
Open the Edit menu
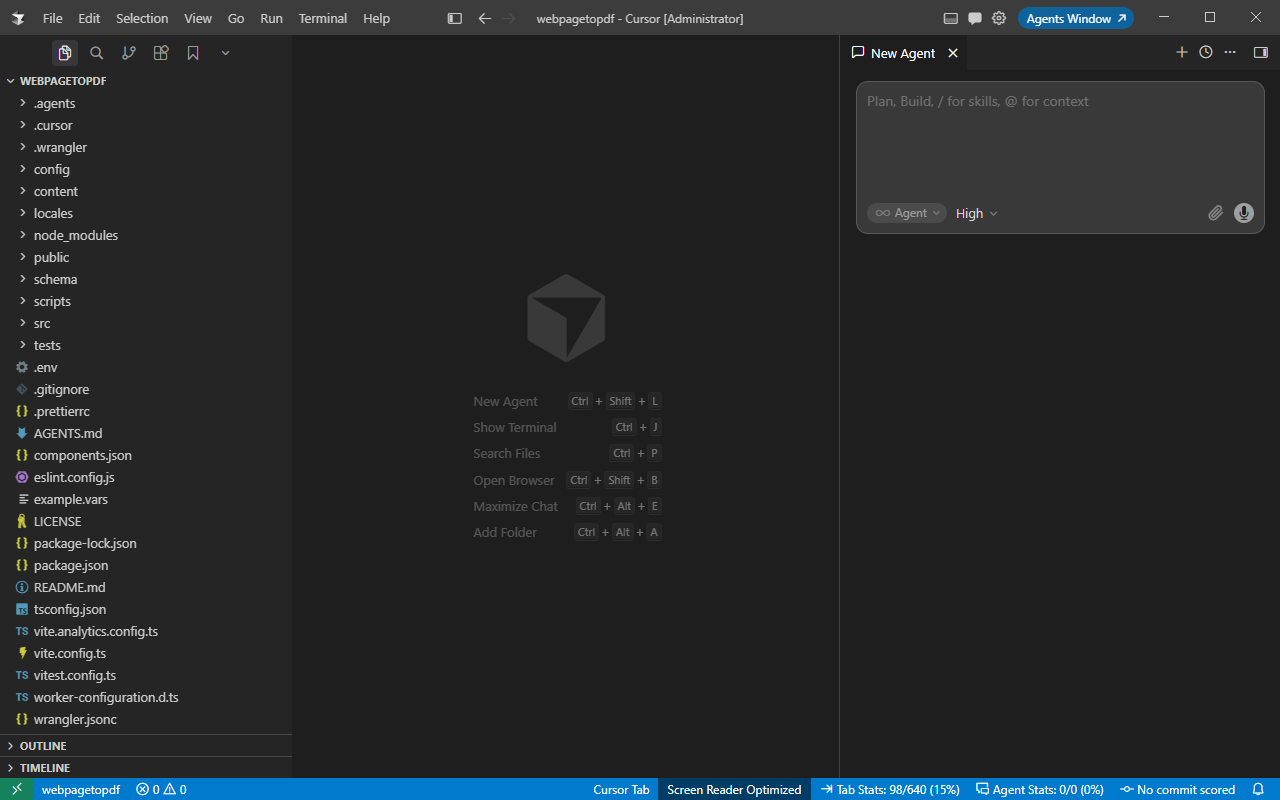coord(89,18)
